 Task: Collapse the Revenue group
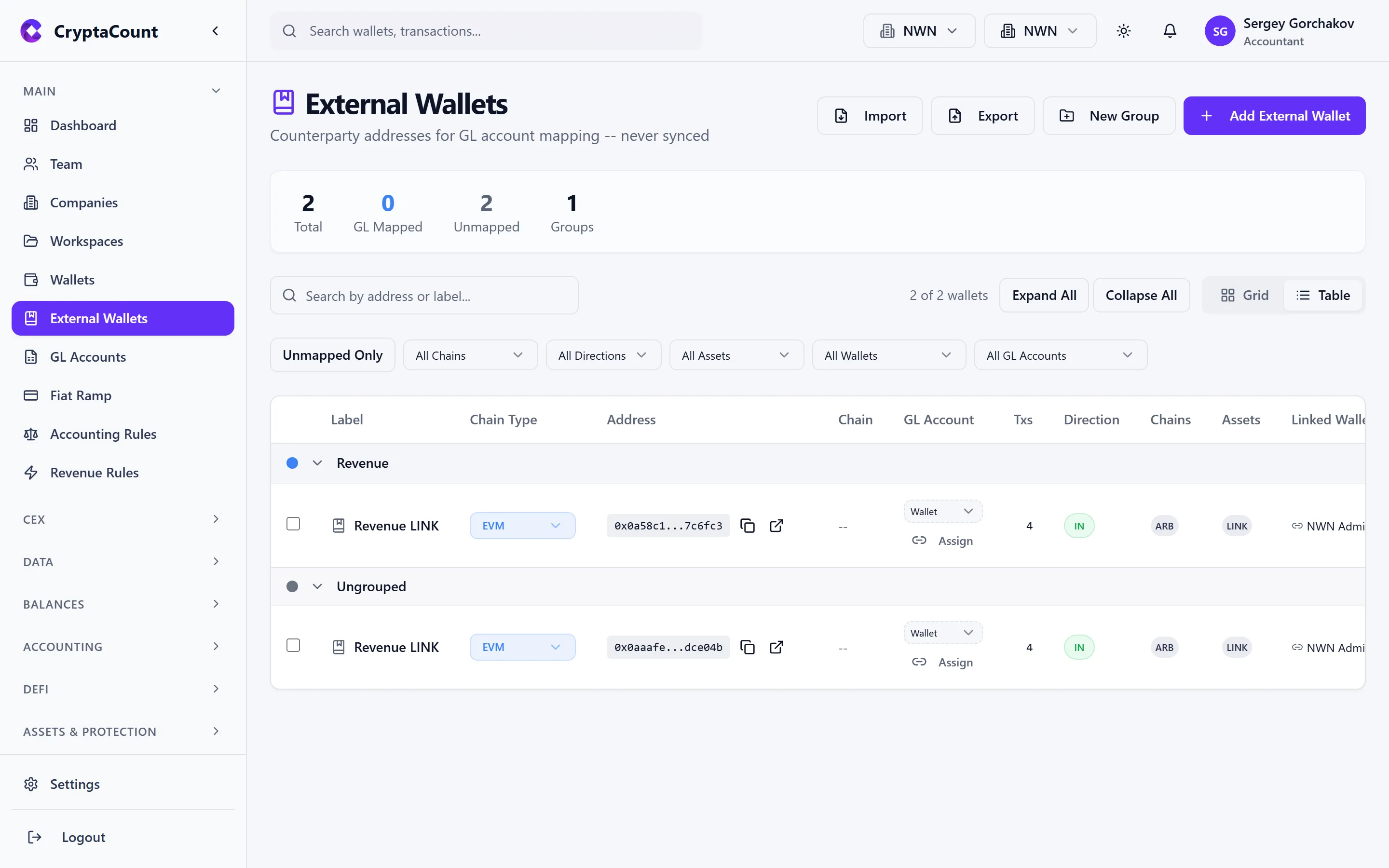[x=317, y=463]
